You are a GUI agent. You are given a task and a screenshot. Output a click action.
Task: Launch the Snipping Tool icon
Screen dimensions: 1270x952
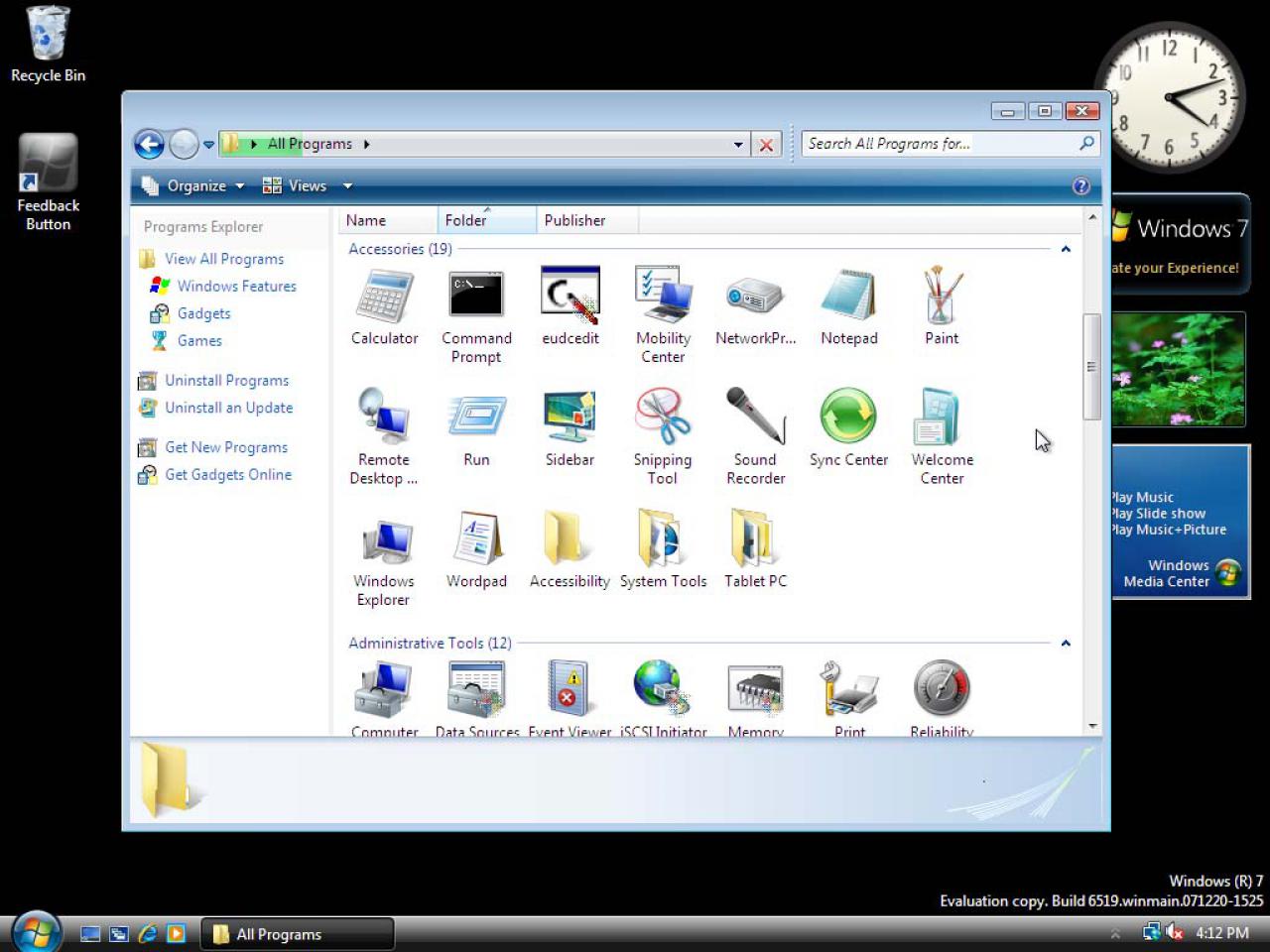coord(663,416)
